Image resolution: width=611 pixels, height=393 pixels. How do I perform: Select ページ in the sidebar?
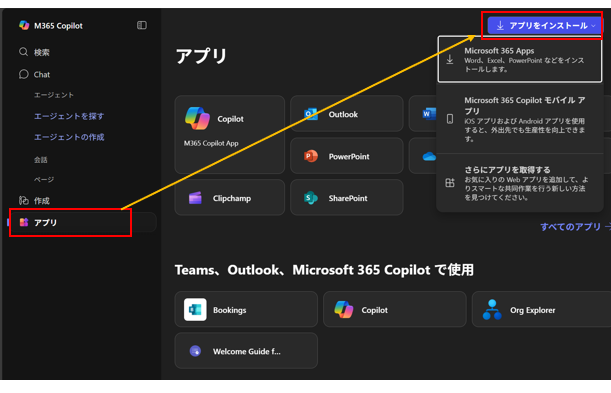[x=44, y=180]
